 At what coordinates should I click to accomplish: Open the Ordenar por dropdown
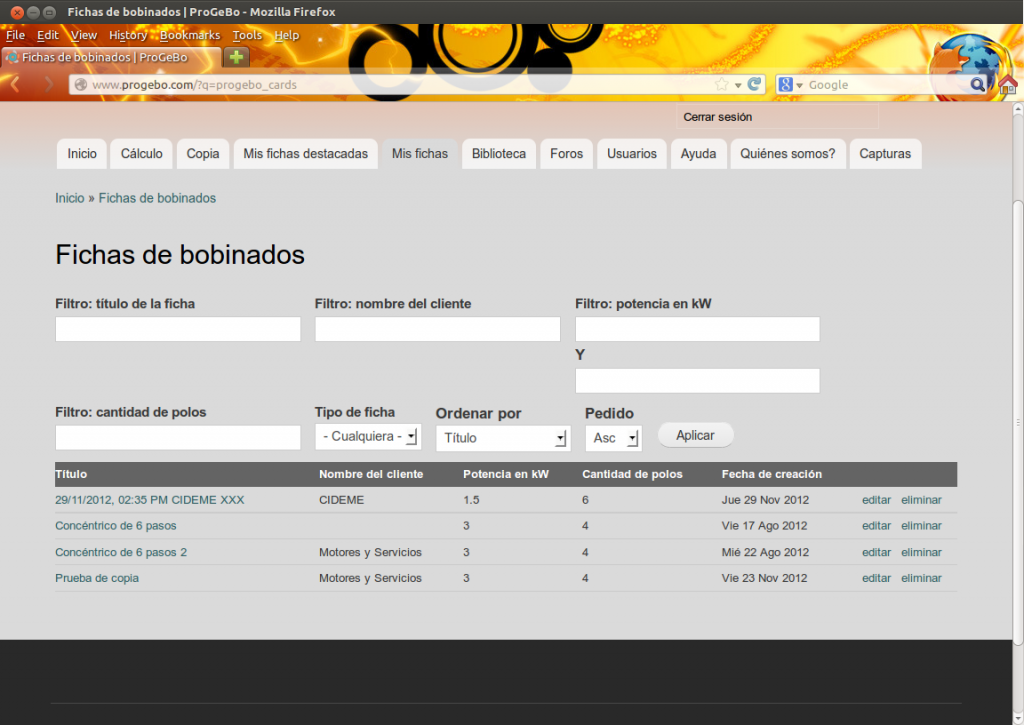[x=503, y=438]
